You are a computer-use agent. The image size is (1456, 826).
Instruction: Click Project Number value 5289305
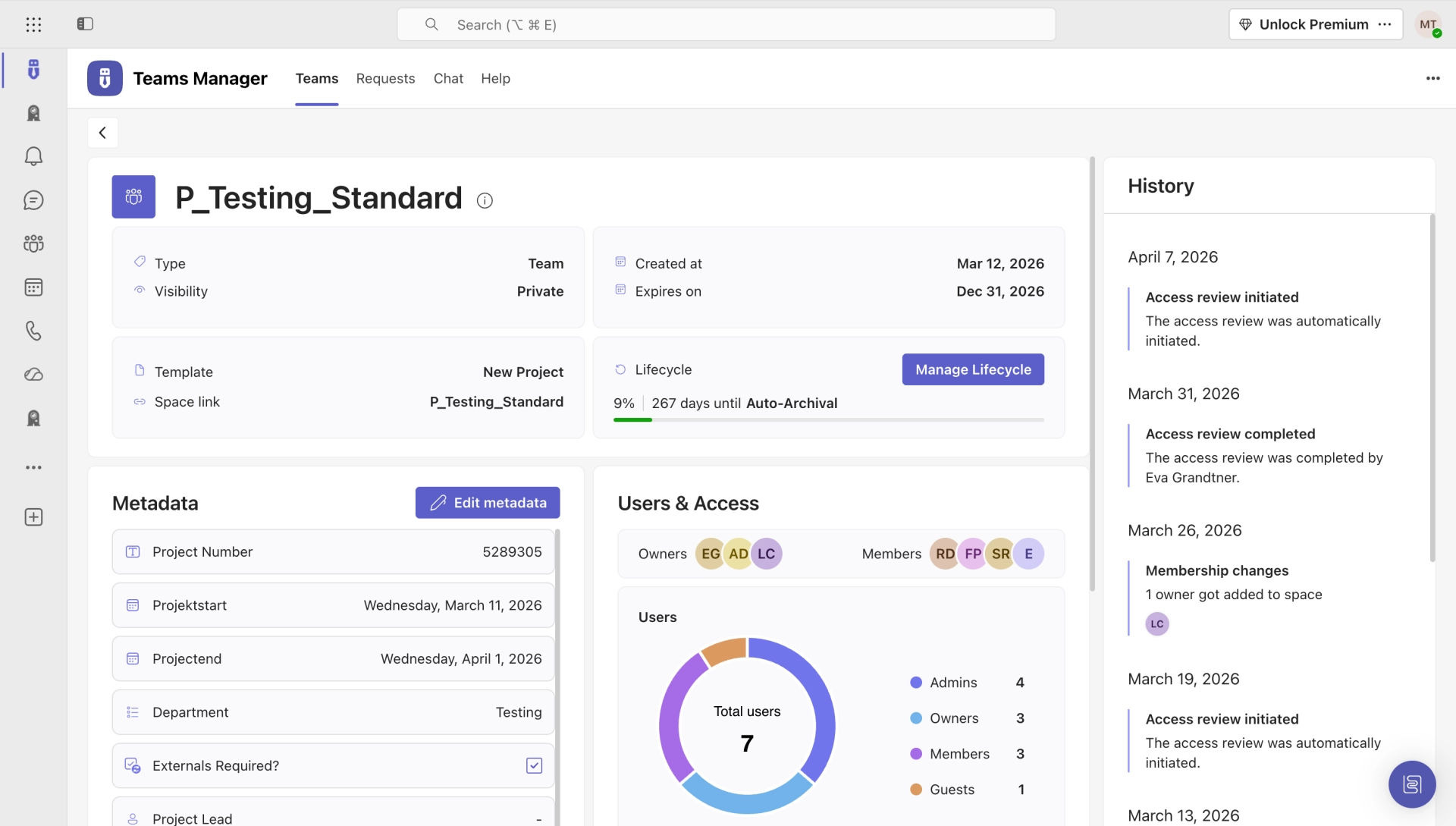[512, 552]
